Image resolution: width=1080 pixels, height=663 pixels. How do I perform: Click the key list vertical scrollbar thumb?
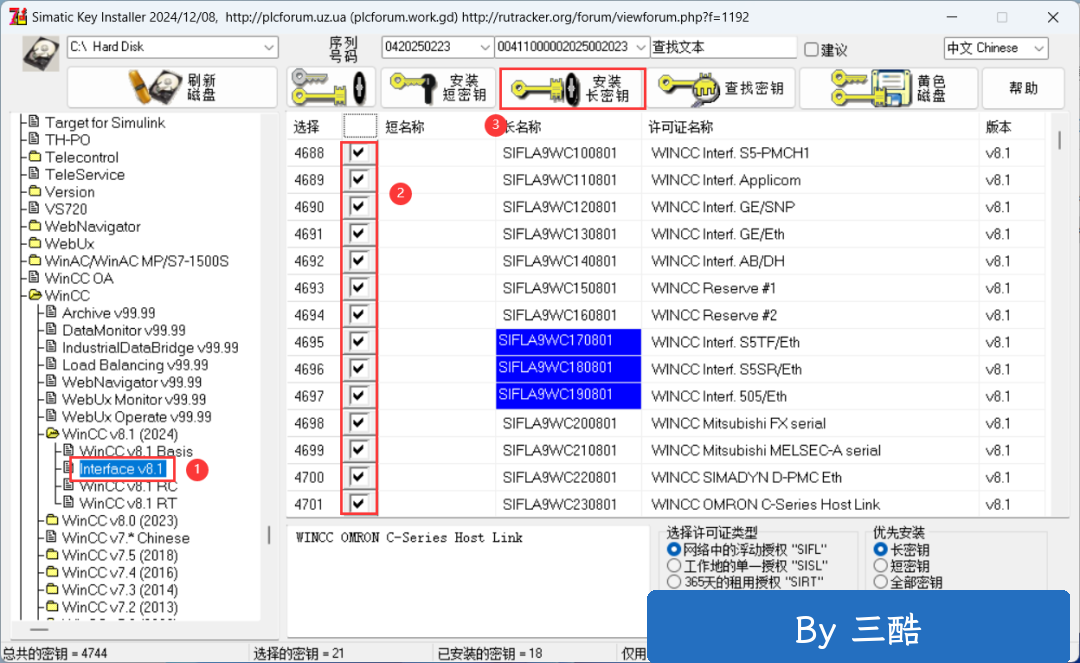tap(1059, 140)
